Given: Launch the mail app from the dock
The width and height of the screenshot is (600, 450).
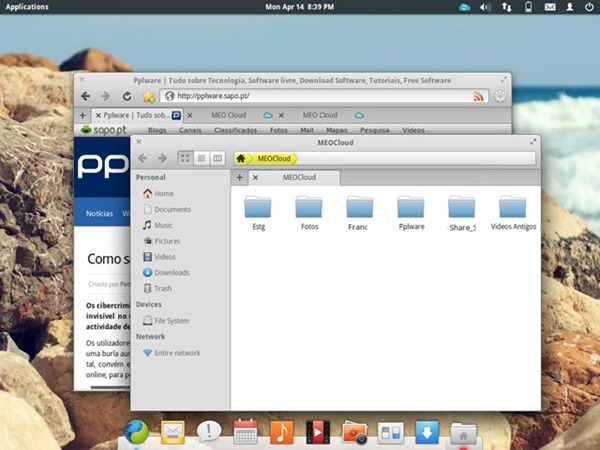Looking at the screenshot, I should [173, 432].
